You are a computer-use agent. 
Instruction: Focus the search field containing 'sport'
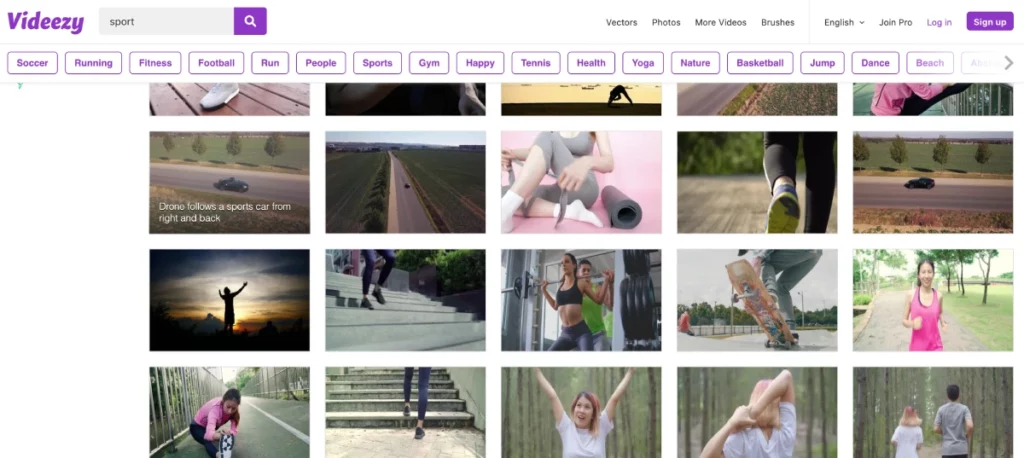[167, 21]
